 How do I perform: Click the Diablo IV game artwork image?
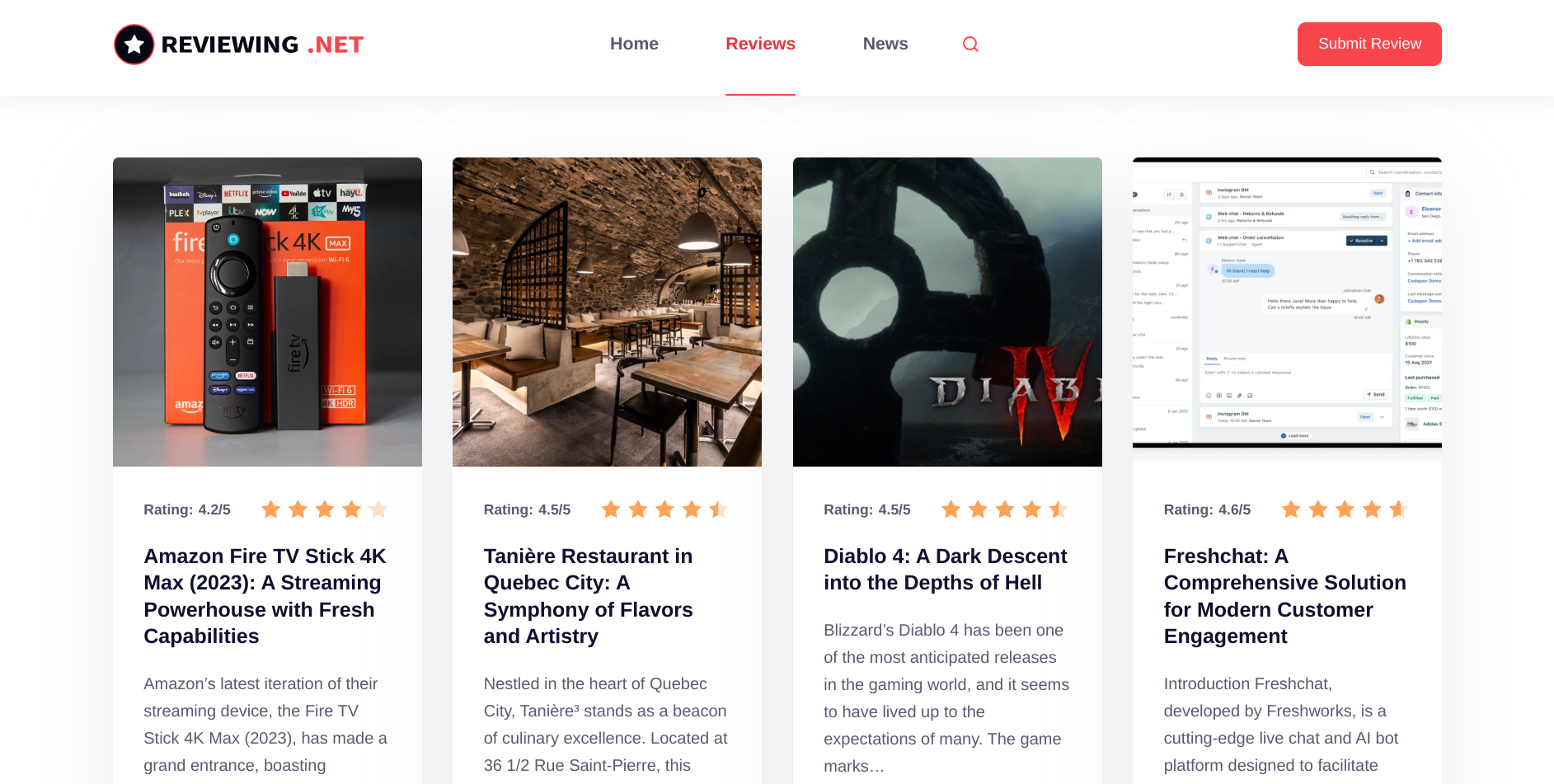tap(947, 312)
